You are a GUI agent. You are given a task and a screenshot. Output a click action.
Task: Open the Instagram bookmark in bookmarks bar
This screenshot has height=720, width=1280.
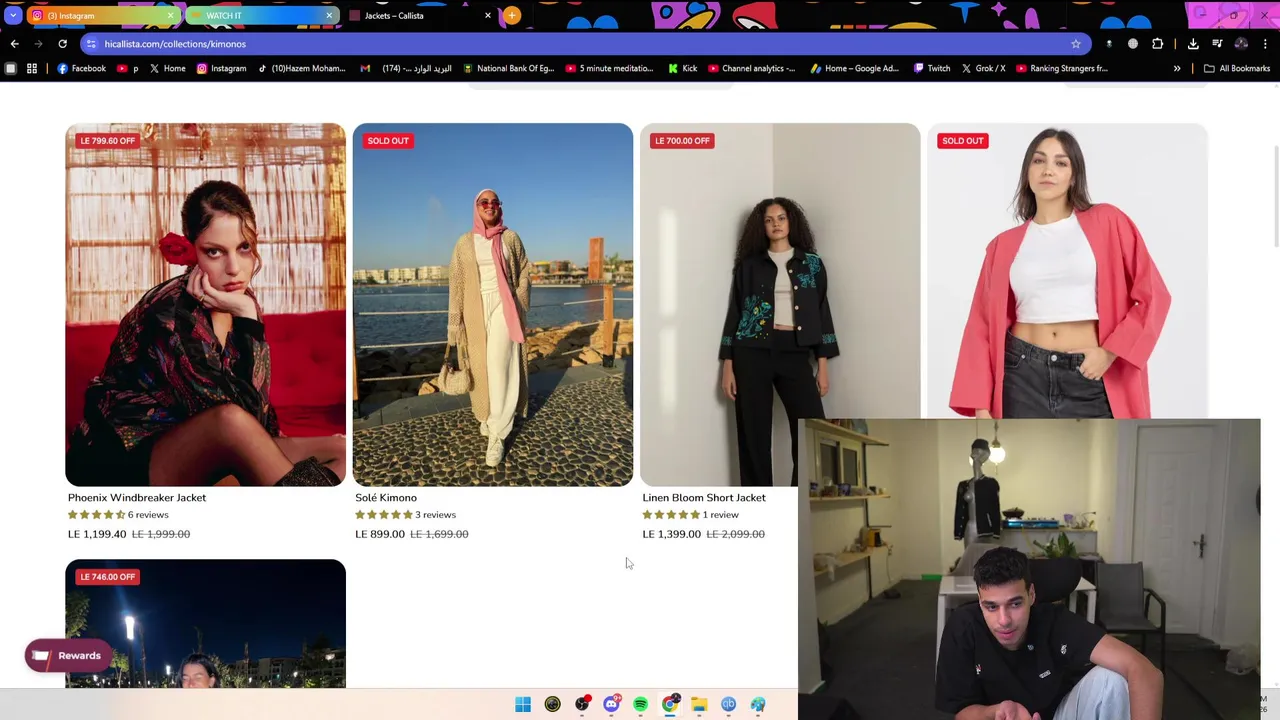point(221,69)
